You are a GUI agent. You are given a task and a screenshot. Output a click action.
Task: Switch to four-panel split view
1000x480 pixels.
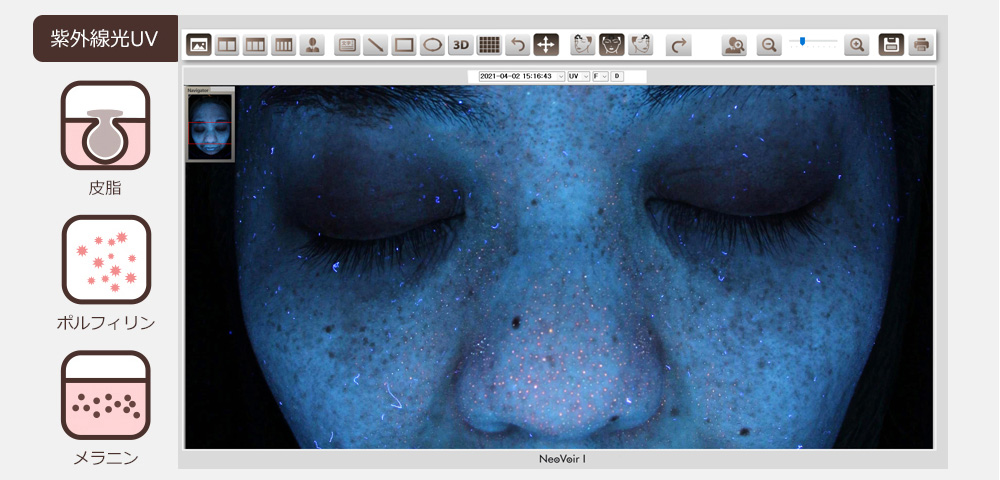tap(283, 45)
